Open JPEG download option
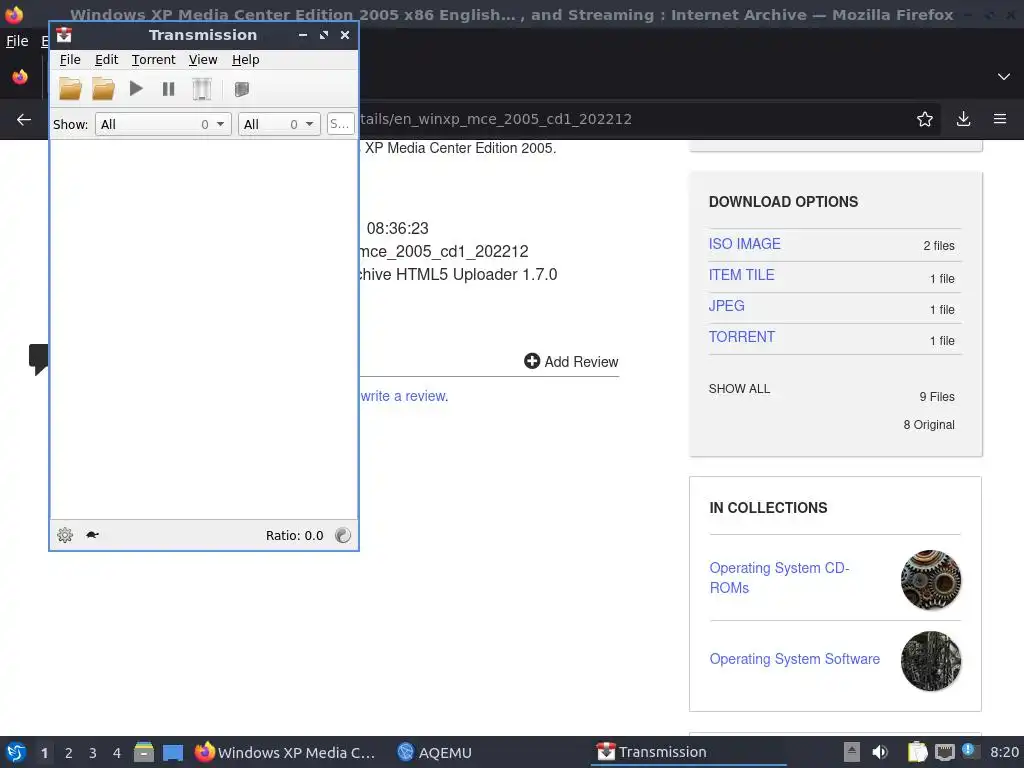Image resolution: width=1024 pixels, height=768 pixels. [x=726, y=306]
